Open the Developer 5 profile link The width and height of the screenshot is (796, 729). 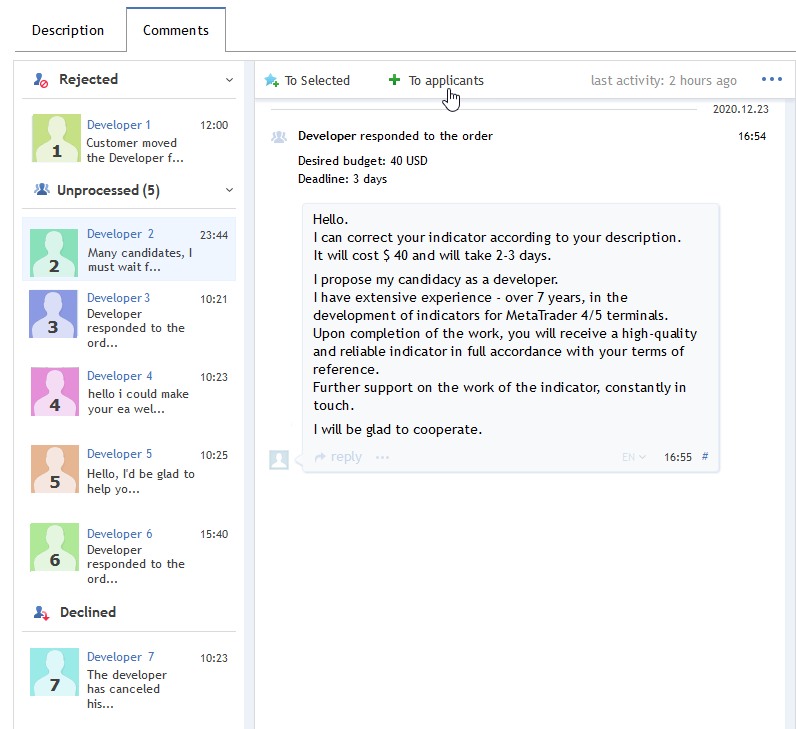[119, 454]
